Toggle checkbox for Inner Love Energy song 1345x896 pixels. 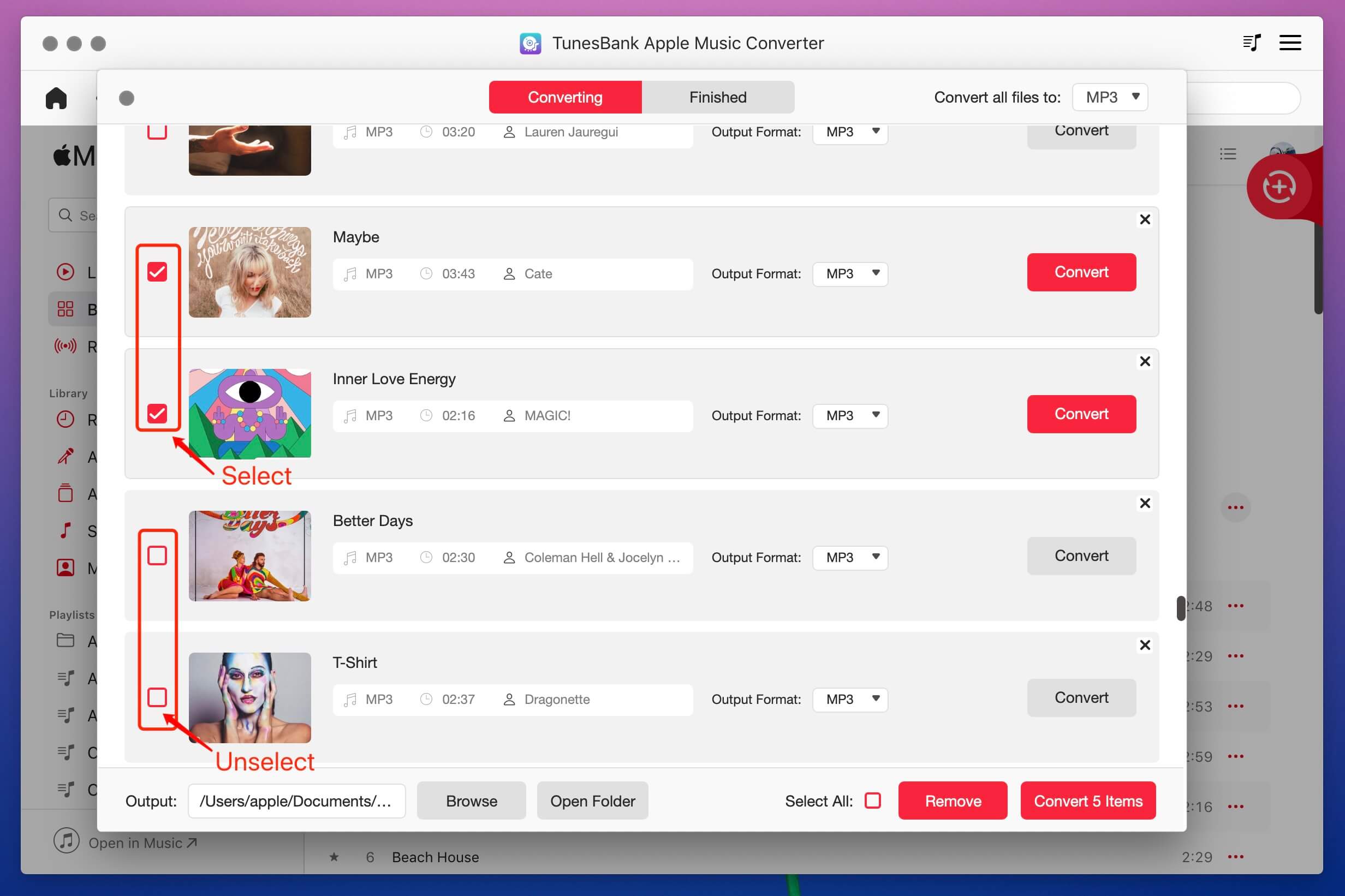click(x=157, y=413)
